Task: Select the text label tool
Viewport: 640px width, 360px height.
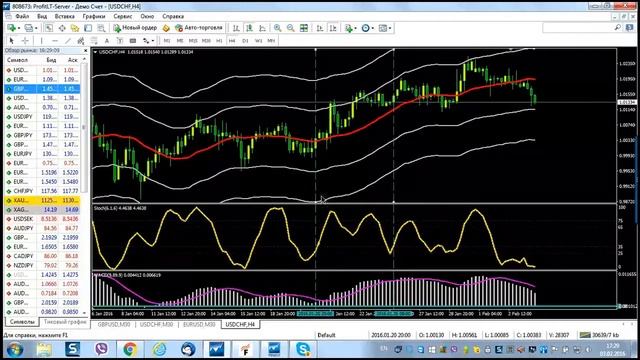Action: point(120,41)
